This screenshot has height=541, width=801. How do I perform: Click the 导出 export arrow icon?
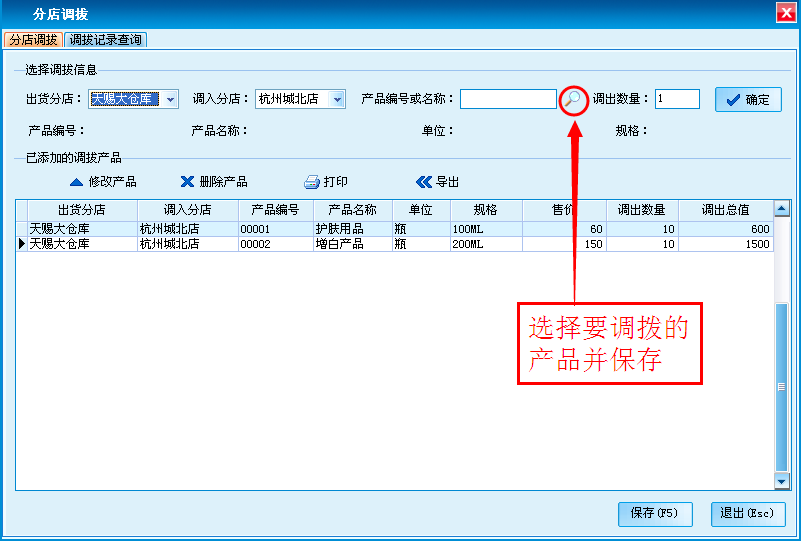pos(423,182)
